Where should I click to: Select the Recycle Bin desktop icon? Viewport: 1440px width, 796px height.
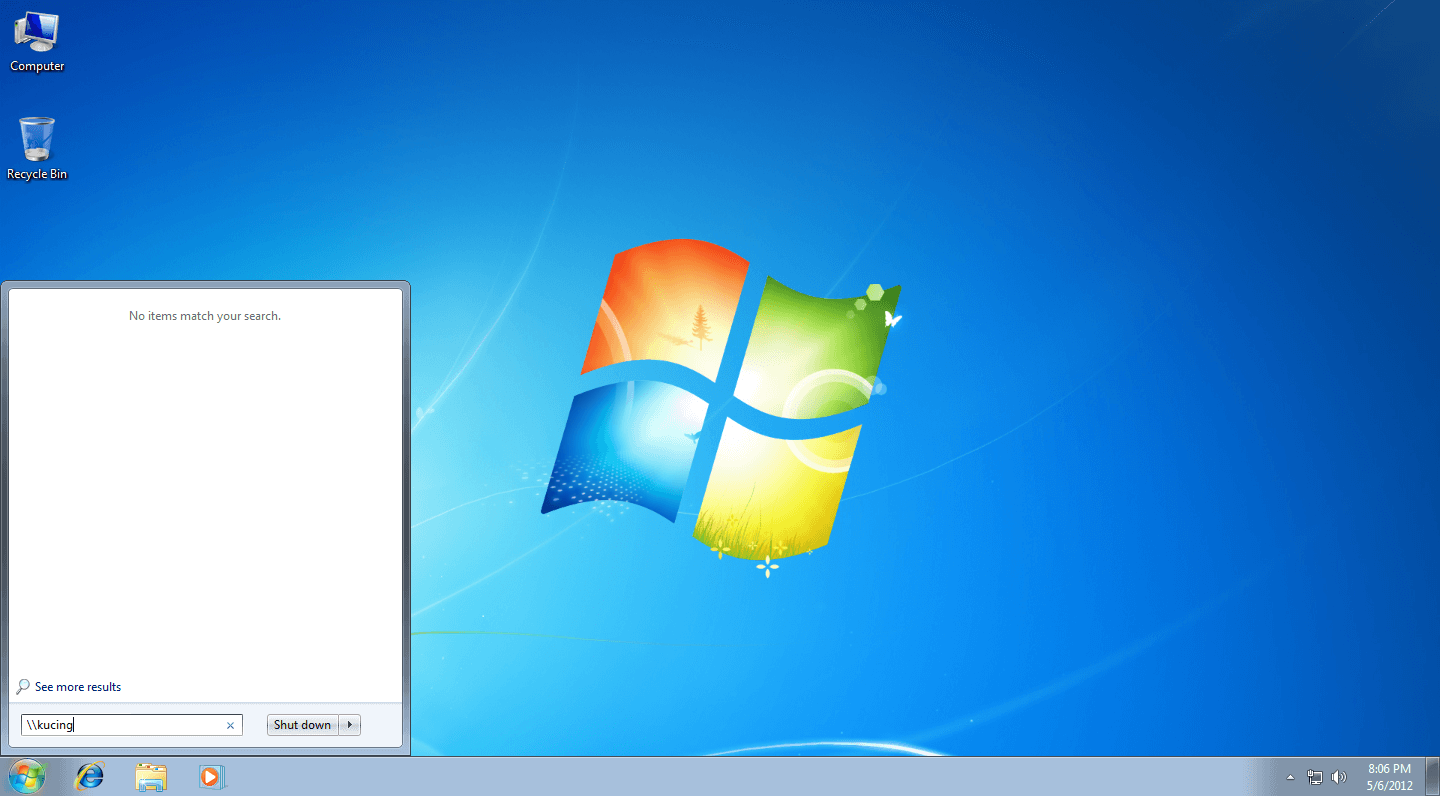coord(37,149)
